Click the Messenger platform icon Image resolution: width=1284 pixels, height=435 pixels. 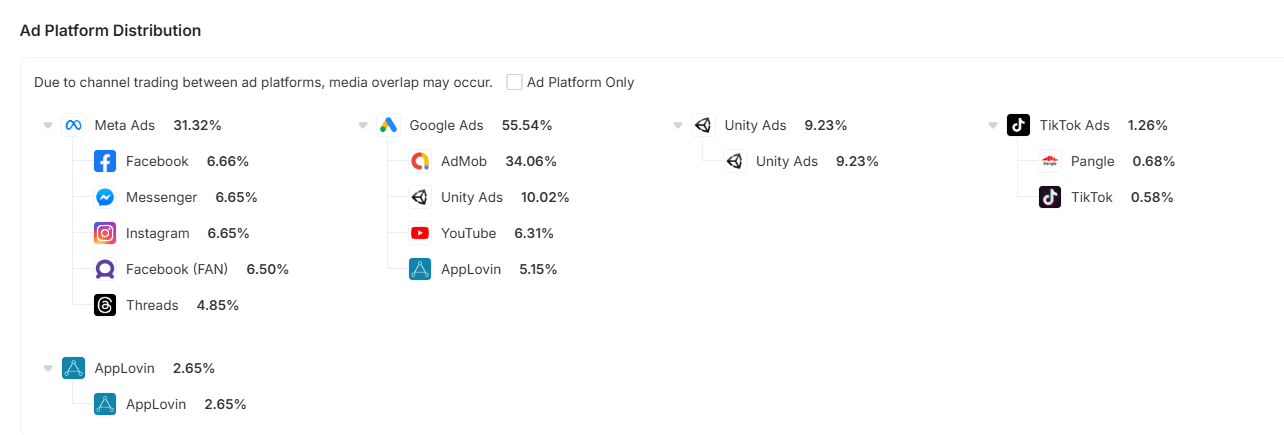pyautogui.click(x=105, y=197)
